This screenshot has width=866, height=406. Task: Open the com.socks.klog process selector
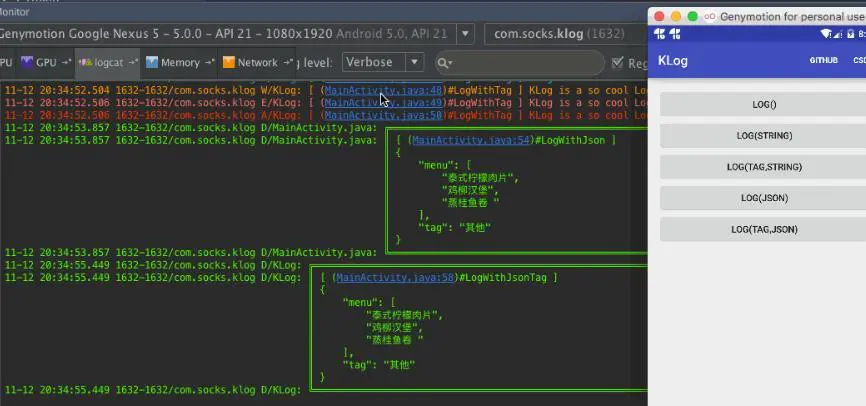[x=566, y=34]
